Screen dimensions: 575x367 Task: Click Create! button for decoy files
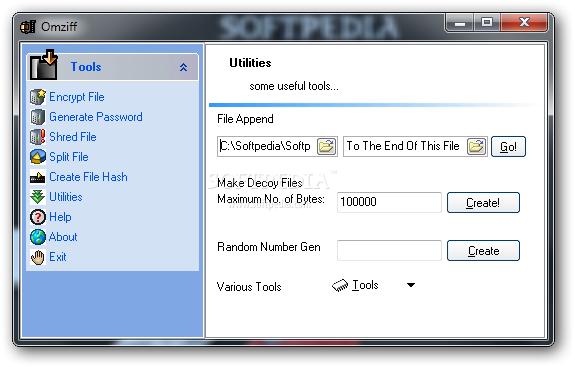483,202
